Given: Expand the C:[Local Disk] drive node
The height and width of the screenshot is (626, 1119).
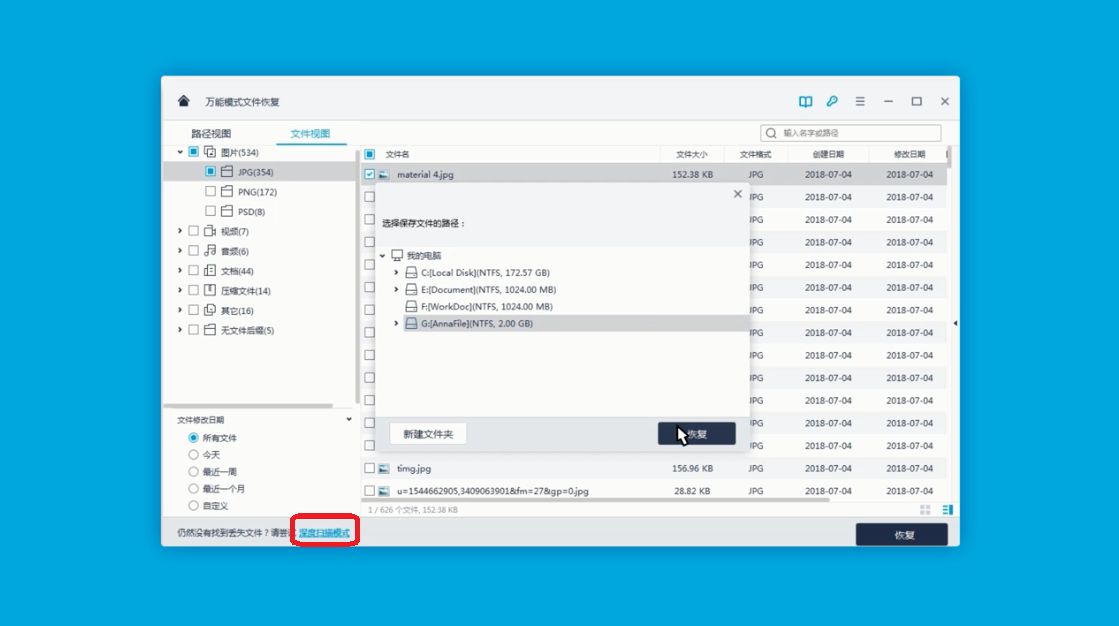Looking at the screenshot, I should [396, 273].
